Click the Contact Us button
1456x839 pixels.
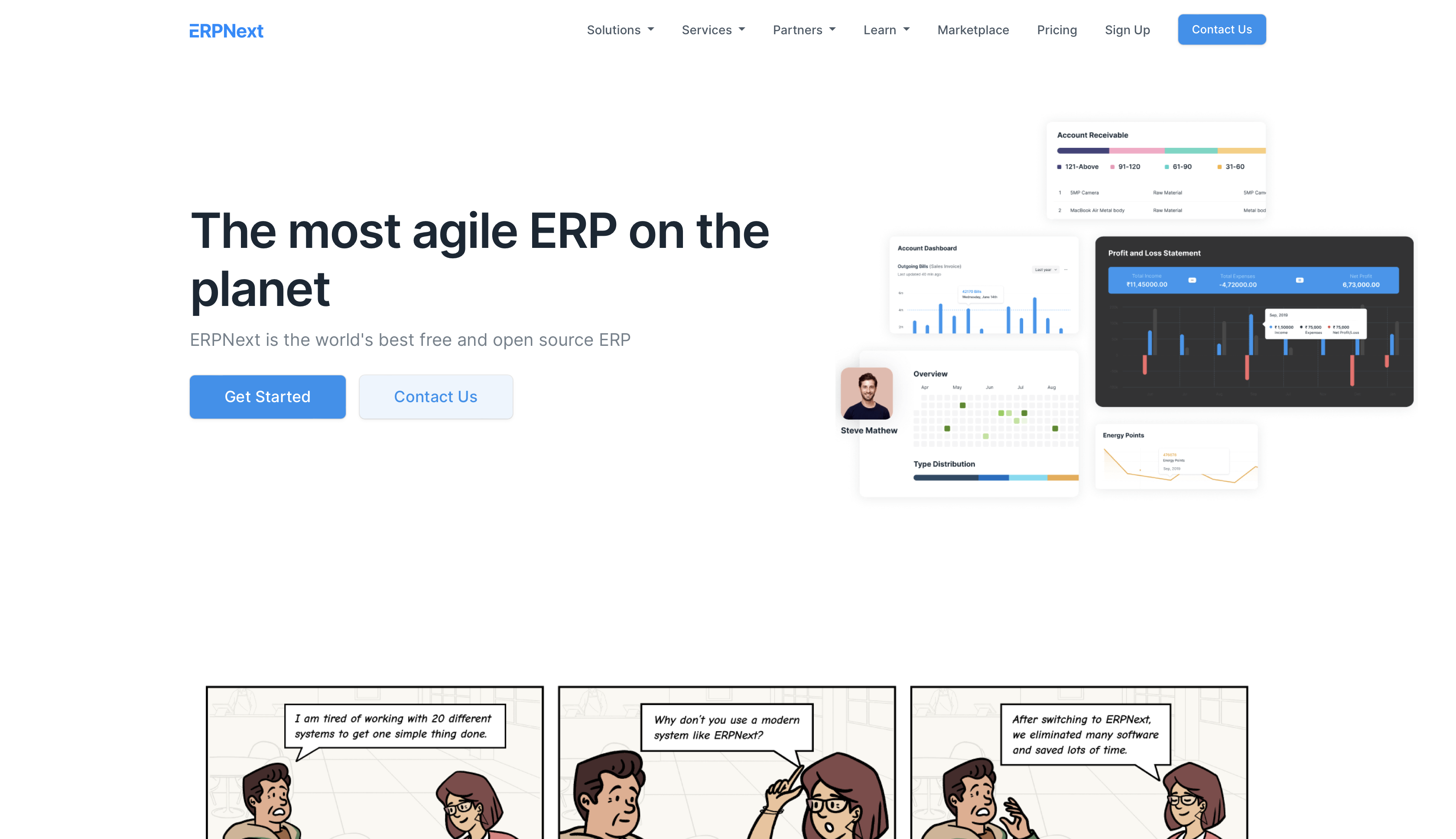[1222, 29]
